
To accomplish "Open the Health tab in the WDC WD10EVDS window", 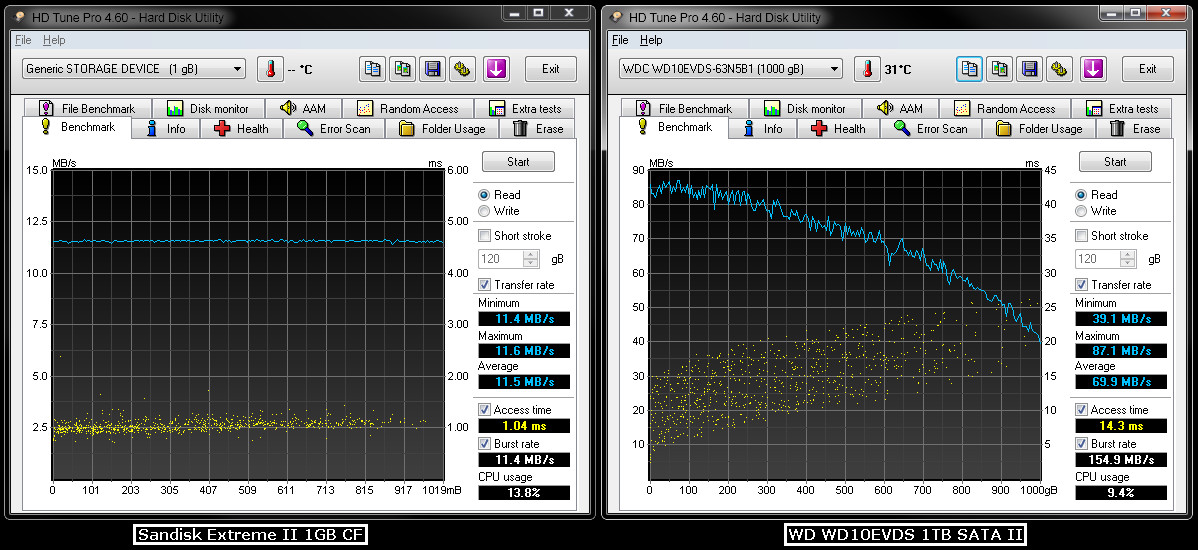I will [838, 129].
